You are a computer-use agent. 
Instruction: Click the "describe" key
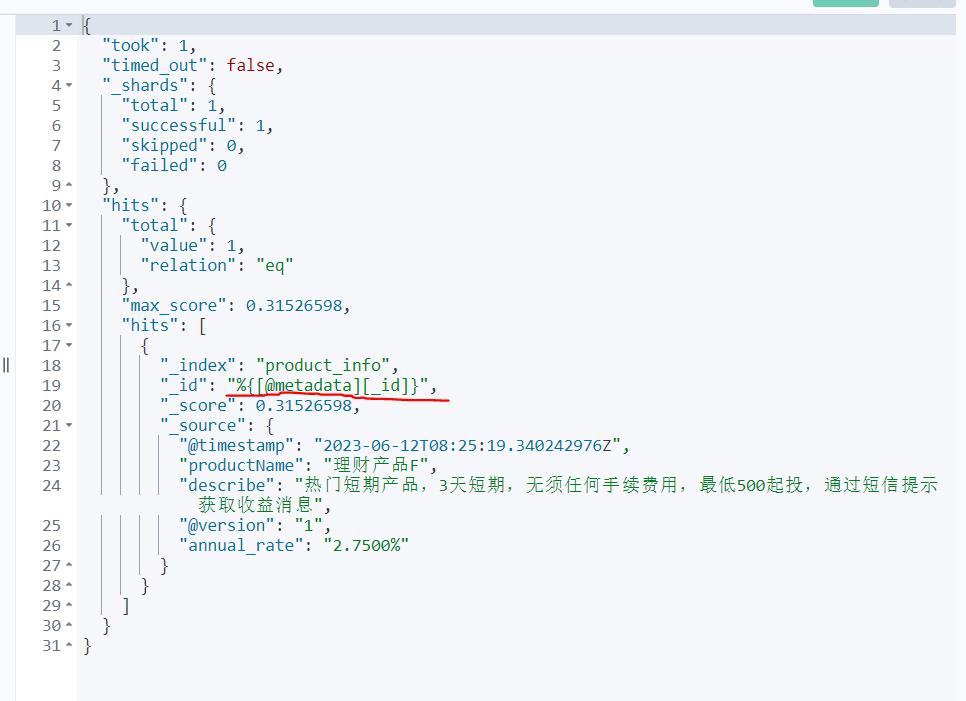tap(227, 485)
